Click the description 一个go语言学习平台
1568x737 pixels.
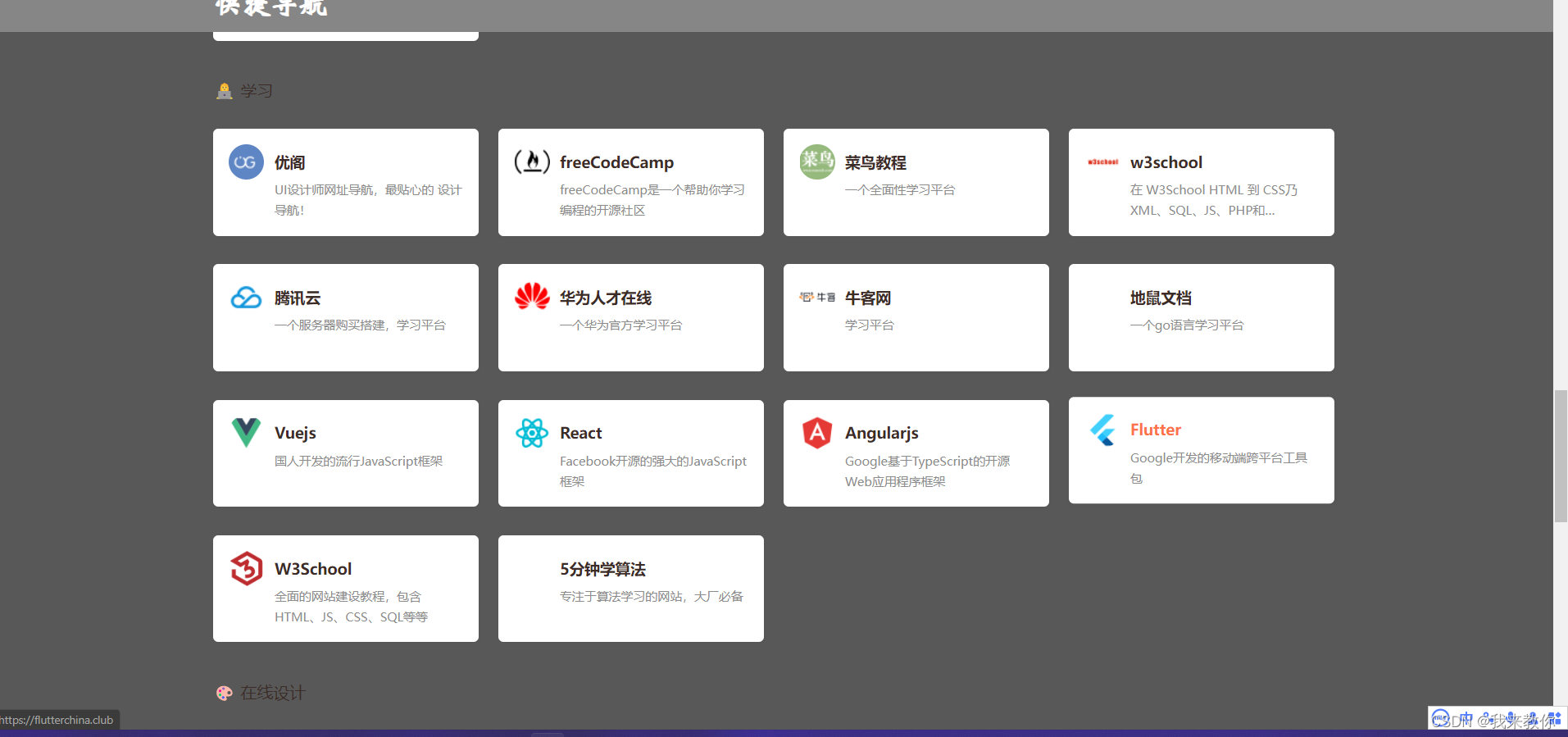tap(1187, 325)
